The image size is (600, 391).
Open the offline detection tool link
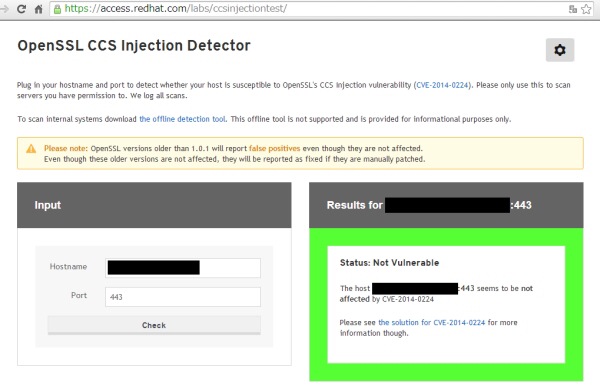(183, 119)
